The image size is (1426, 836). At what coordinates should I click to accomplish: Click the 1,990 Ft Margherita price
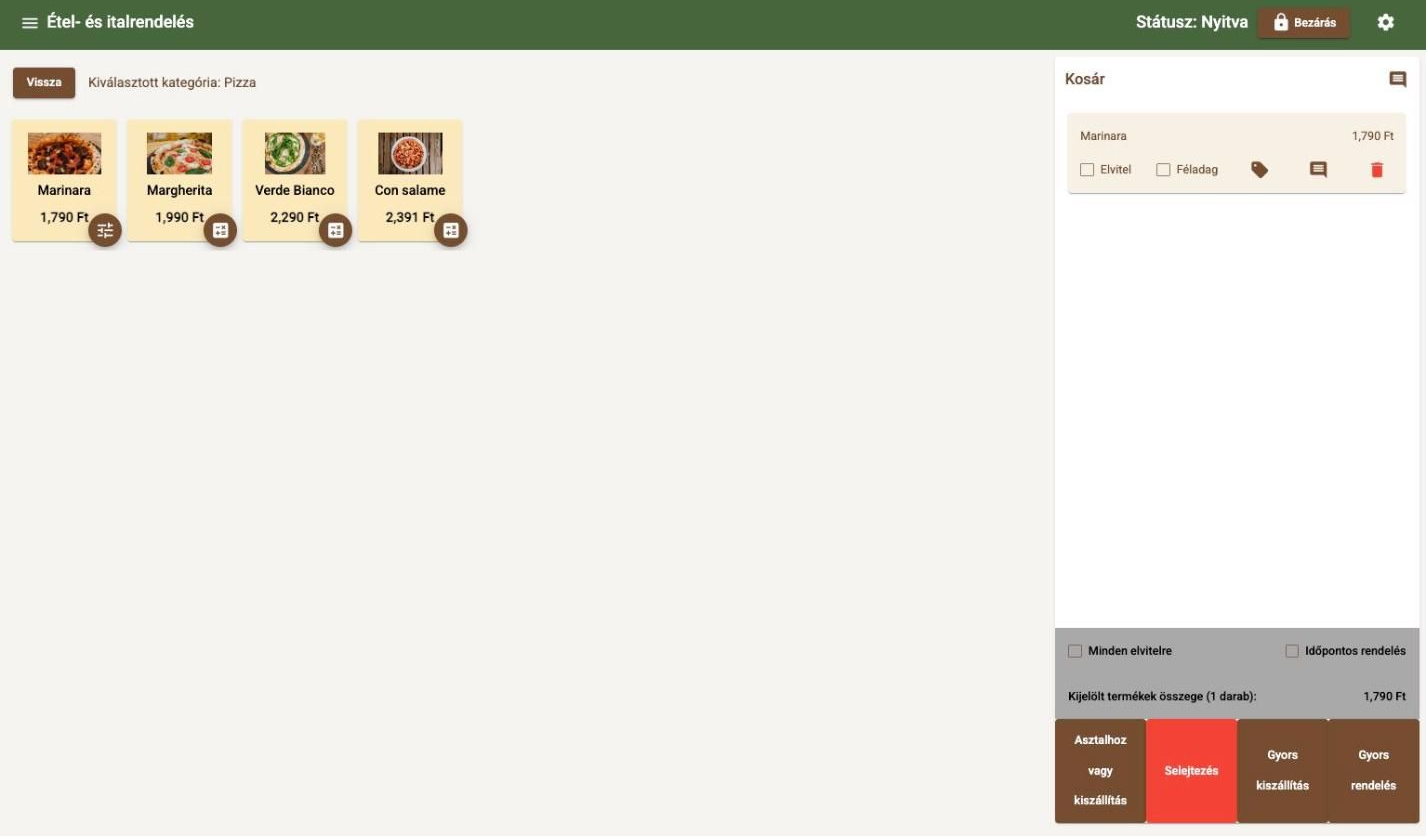pos(179,217)
